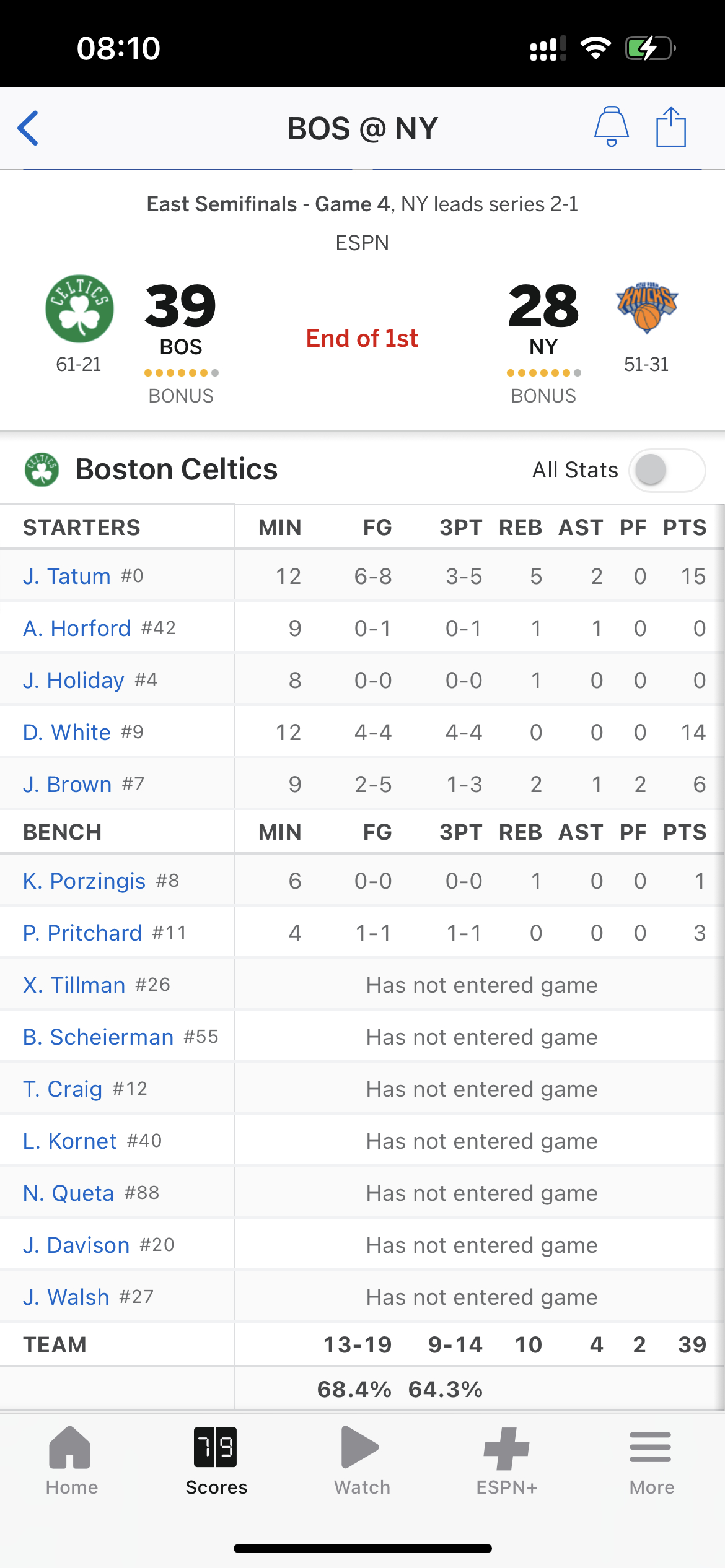Tap the Boston score of 39
The height and width of the screenshot is (1568, 725).
coord(180,306)
